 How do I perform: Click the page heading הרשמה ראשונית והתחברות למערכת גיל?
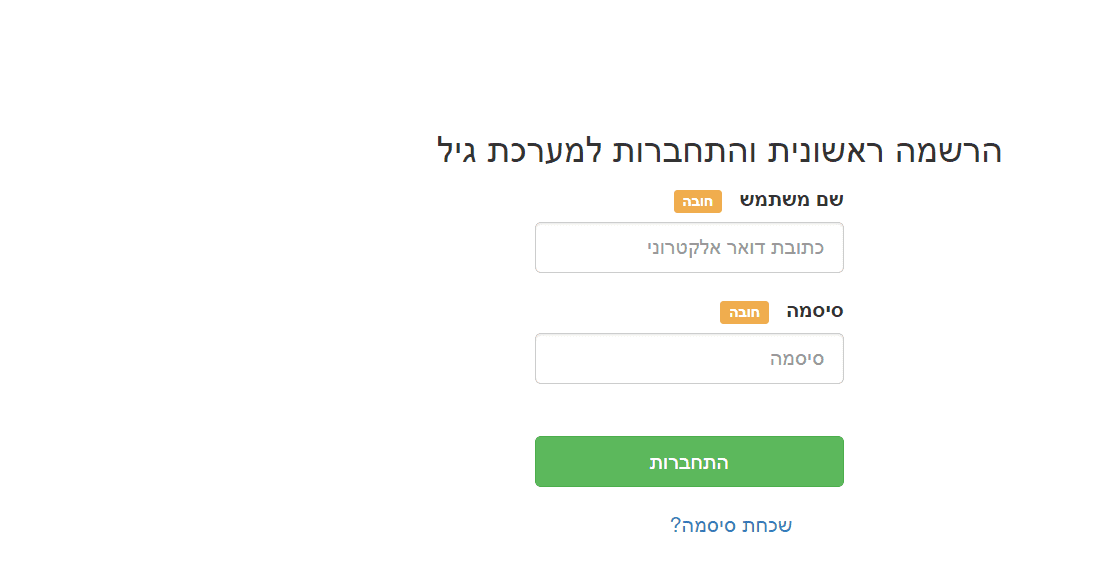click(x=719, y=151)
